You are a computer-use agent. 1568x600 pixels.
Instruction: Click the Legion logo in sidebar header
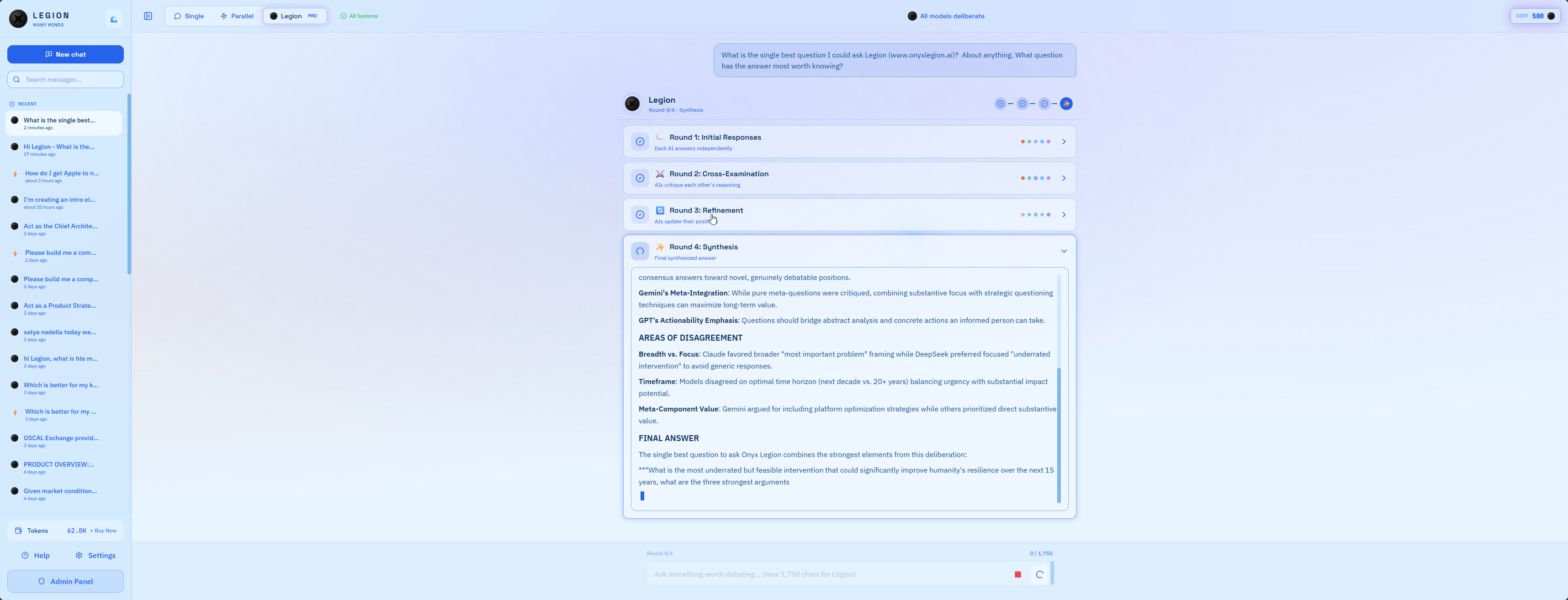(x=18, y=19)
